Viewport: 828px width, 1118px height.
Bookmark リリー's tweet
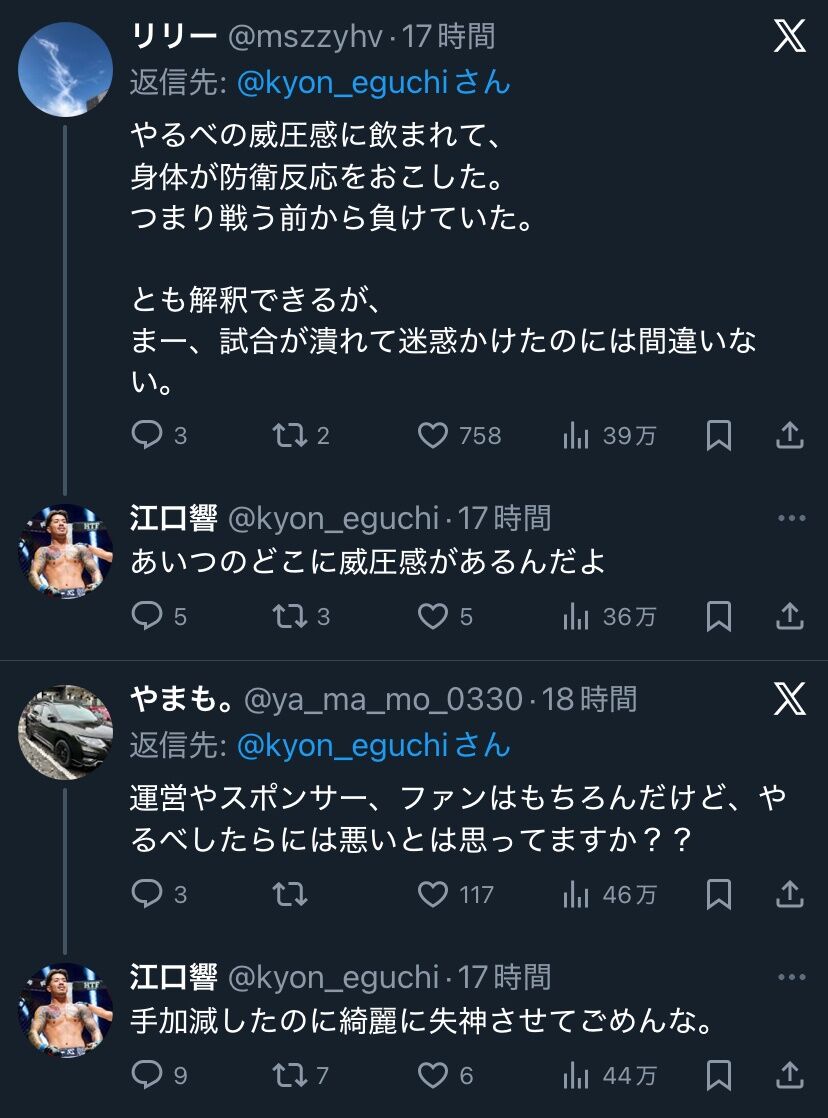pos(718,435)
